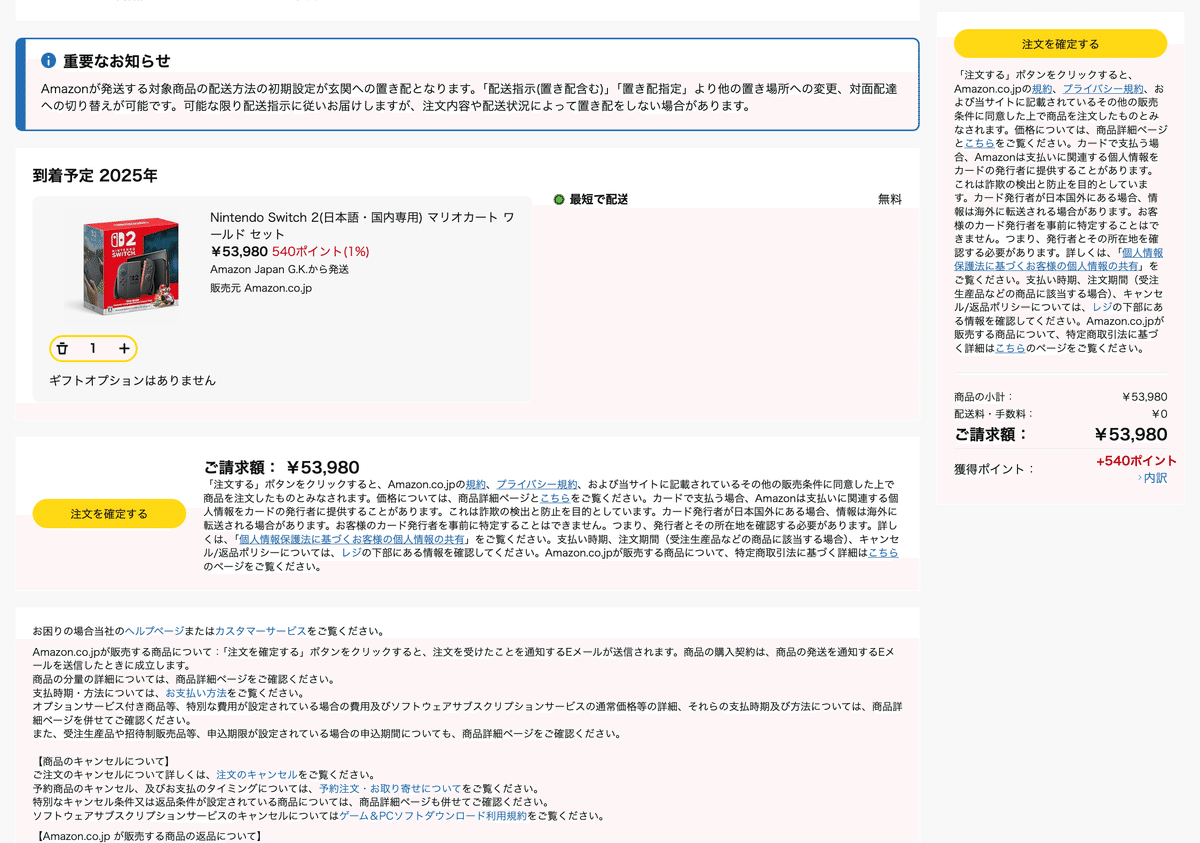Click the quantity value 1 in the stepper
Image resolution: width=1200 pixels, height=843 pixels.
click(x=93, y=348)
